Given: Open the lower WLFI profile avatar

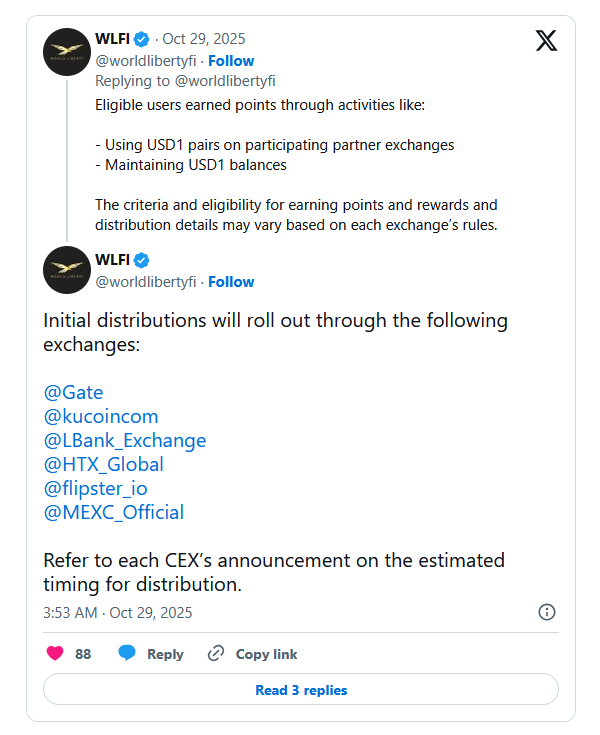Looking at the screenshot, I should [x=67, y=270].
